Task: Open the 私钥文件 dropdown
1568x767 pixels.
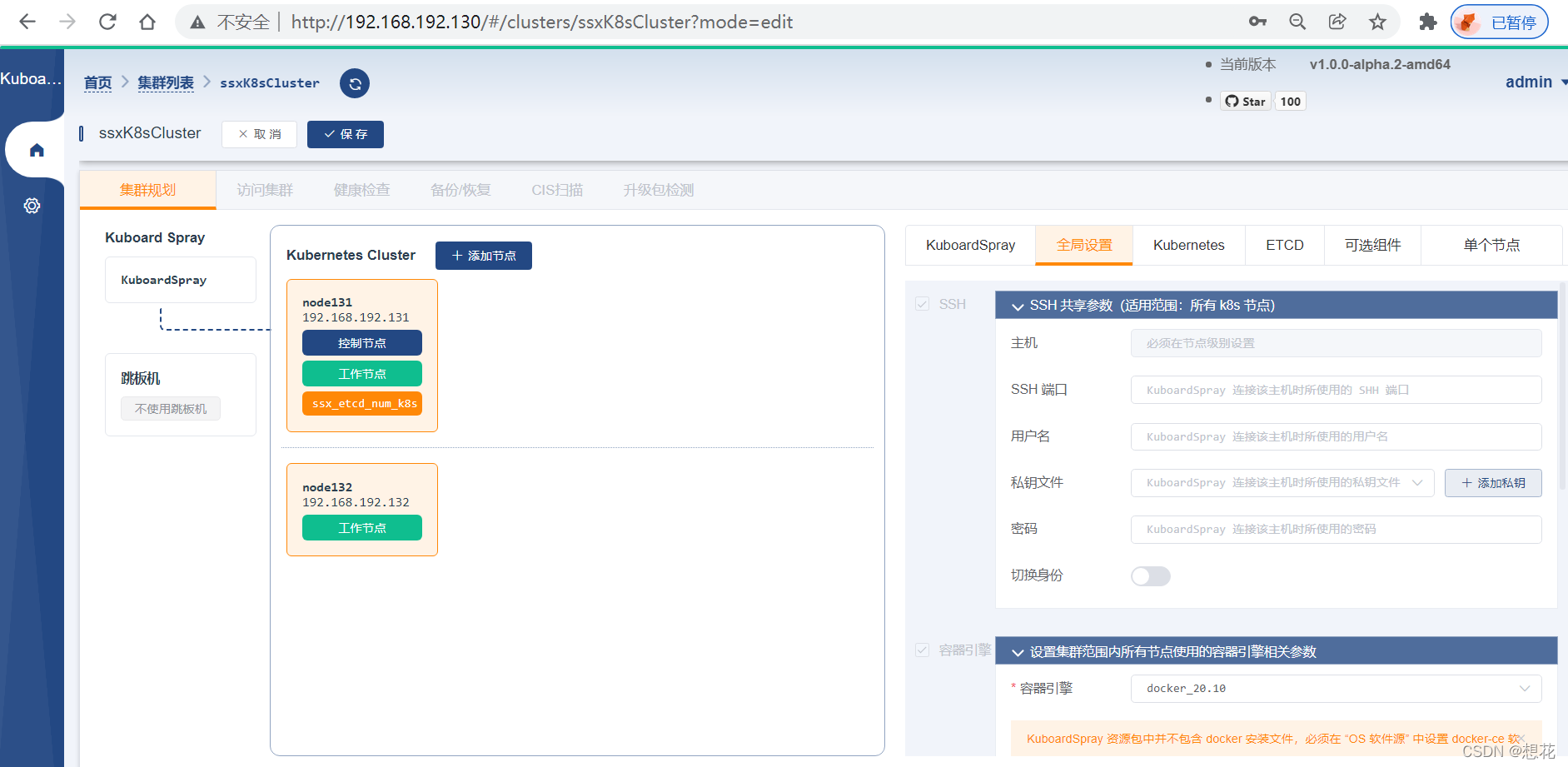Action: point(1282,483)
